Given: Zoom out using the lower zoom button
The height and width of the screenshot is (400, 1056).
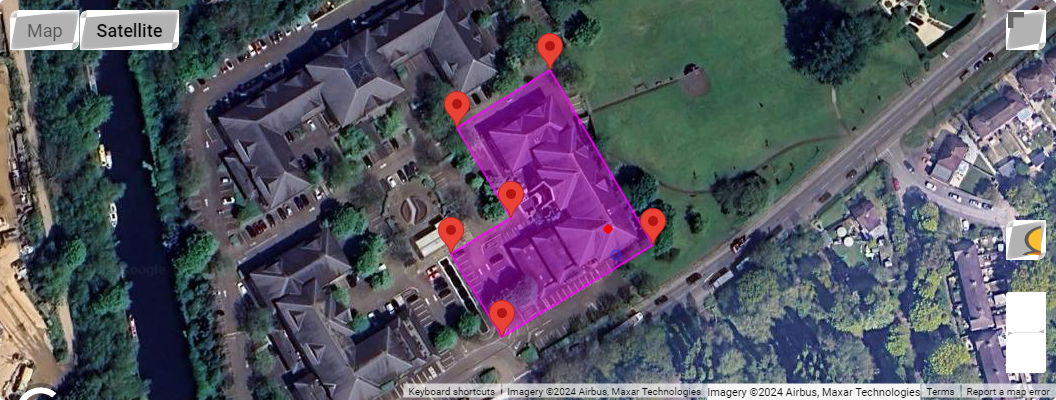Looking at the screenshot, I should (x=1026, y=353).
